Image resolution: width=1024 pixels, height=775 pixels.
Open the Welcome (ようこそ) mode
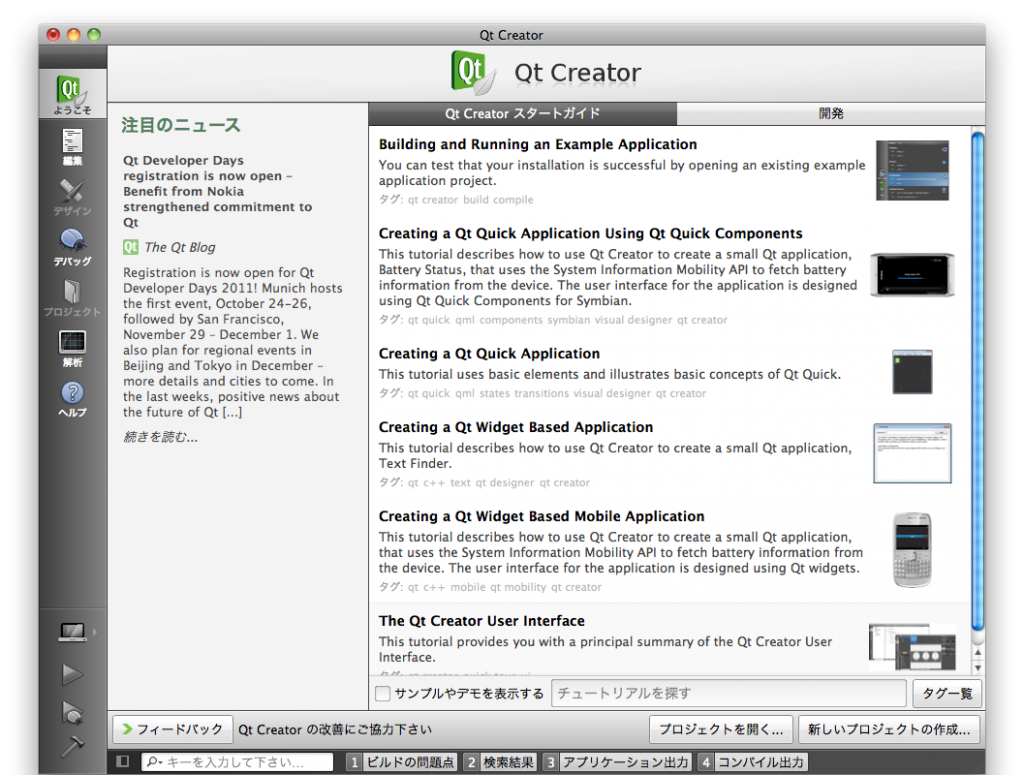pos(72,94)
